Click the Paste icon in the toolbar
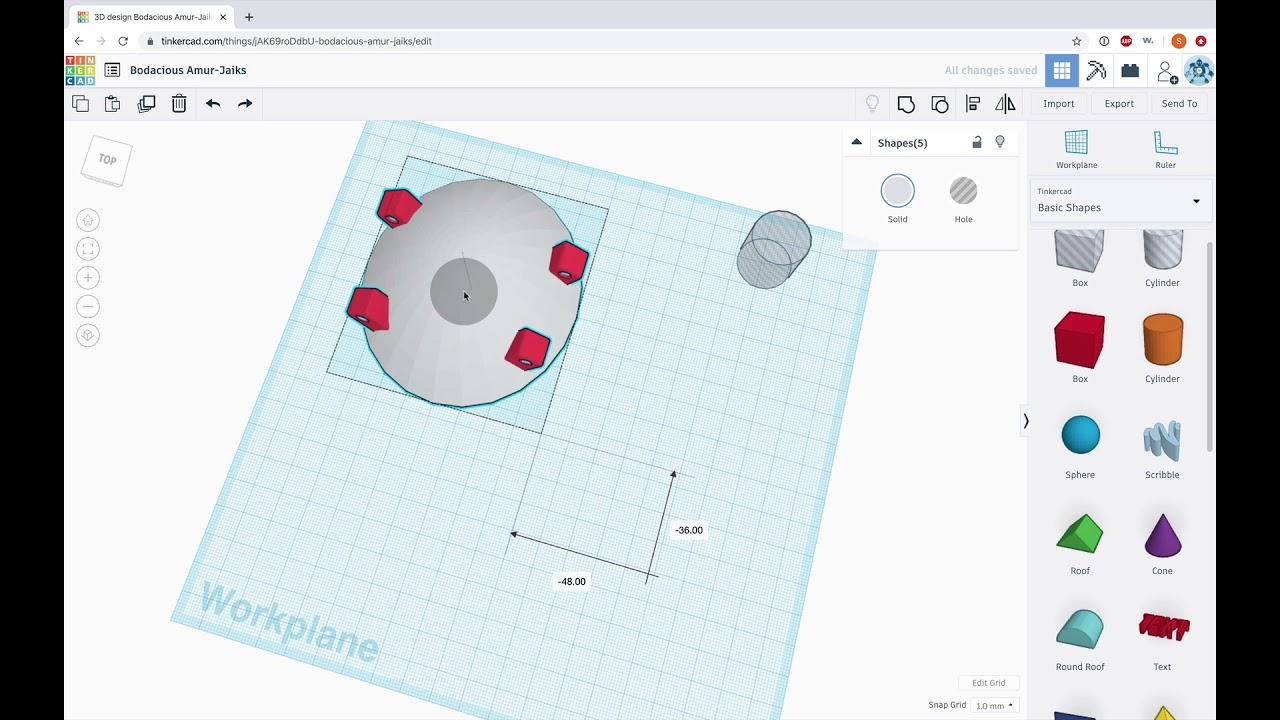1280x720 pixels. 113,103
